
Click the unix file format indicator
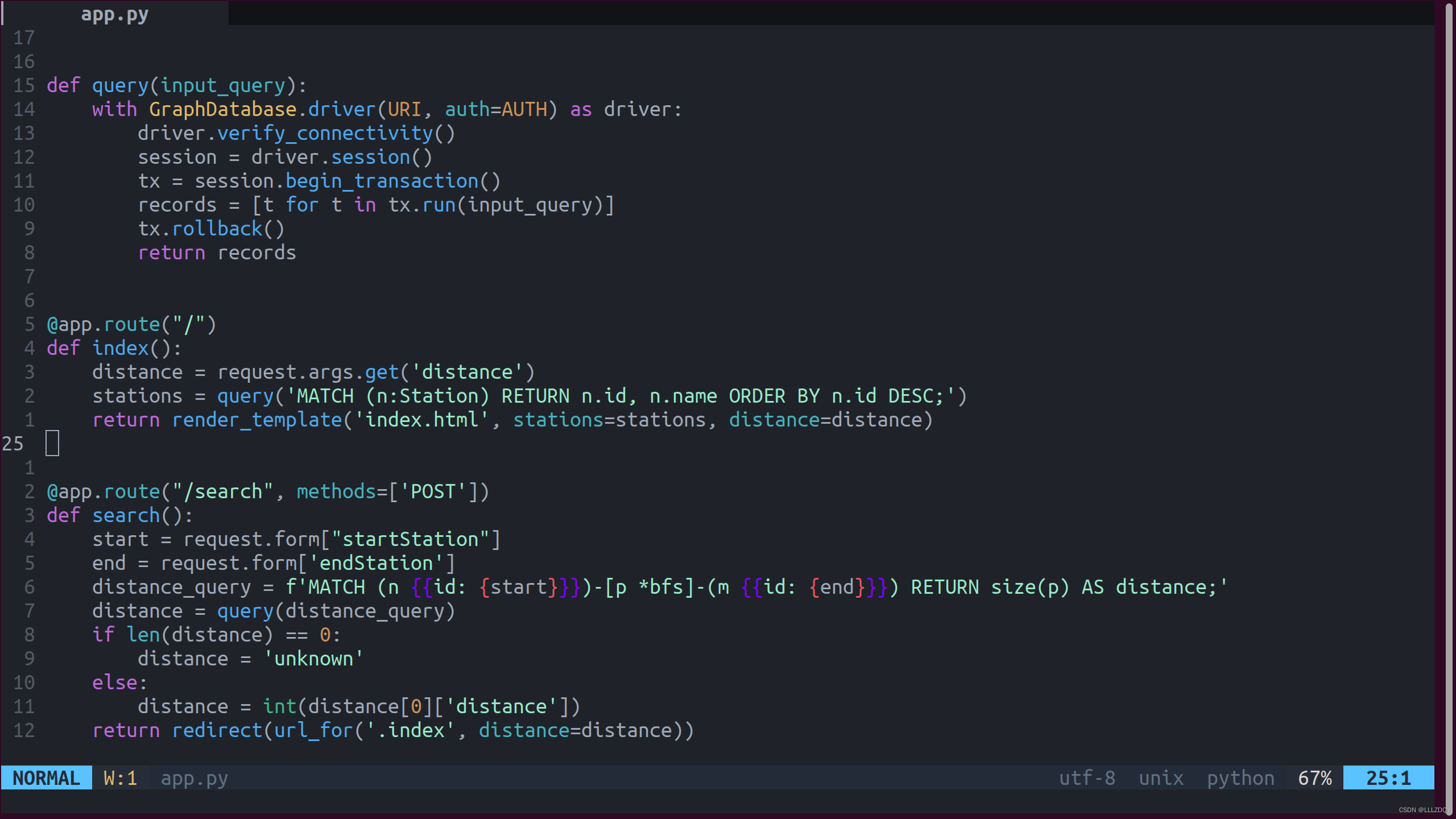click(1161, 778)
